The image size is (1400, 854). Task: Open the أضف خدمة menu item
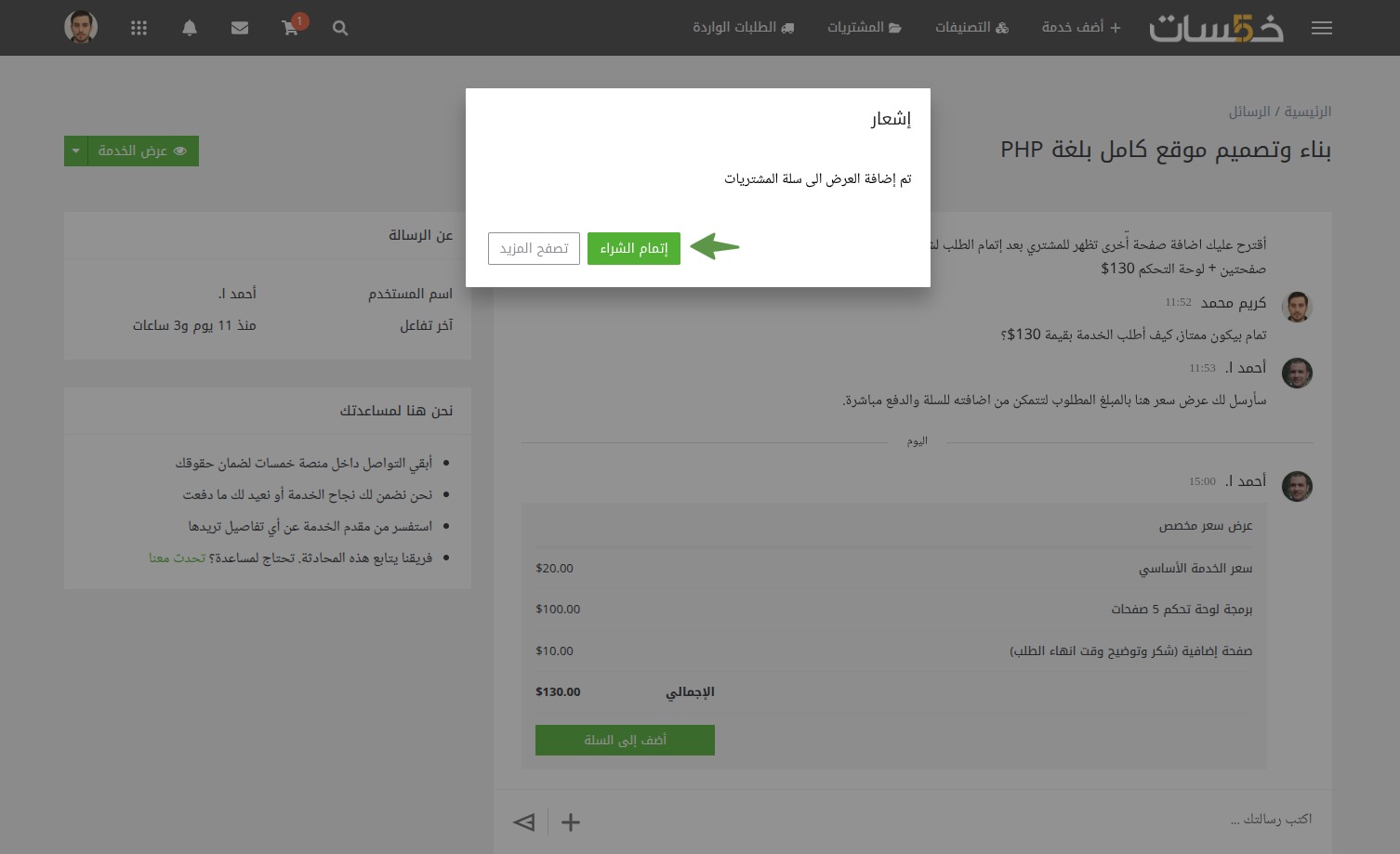coord(1081,28)
